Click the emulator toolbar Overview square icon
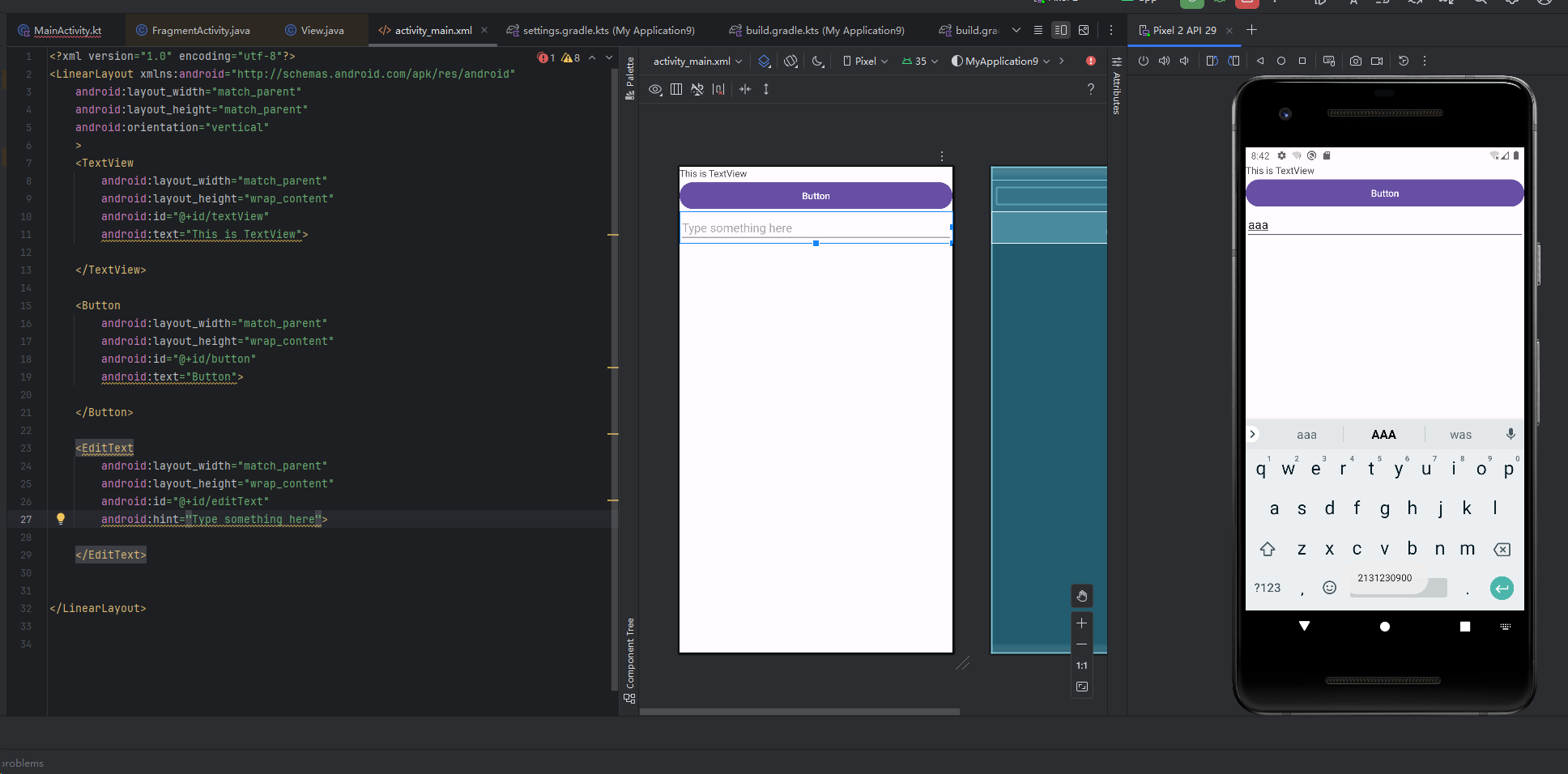 pyautogui.click(x=1302, y=61)
